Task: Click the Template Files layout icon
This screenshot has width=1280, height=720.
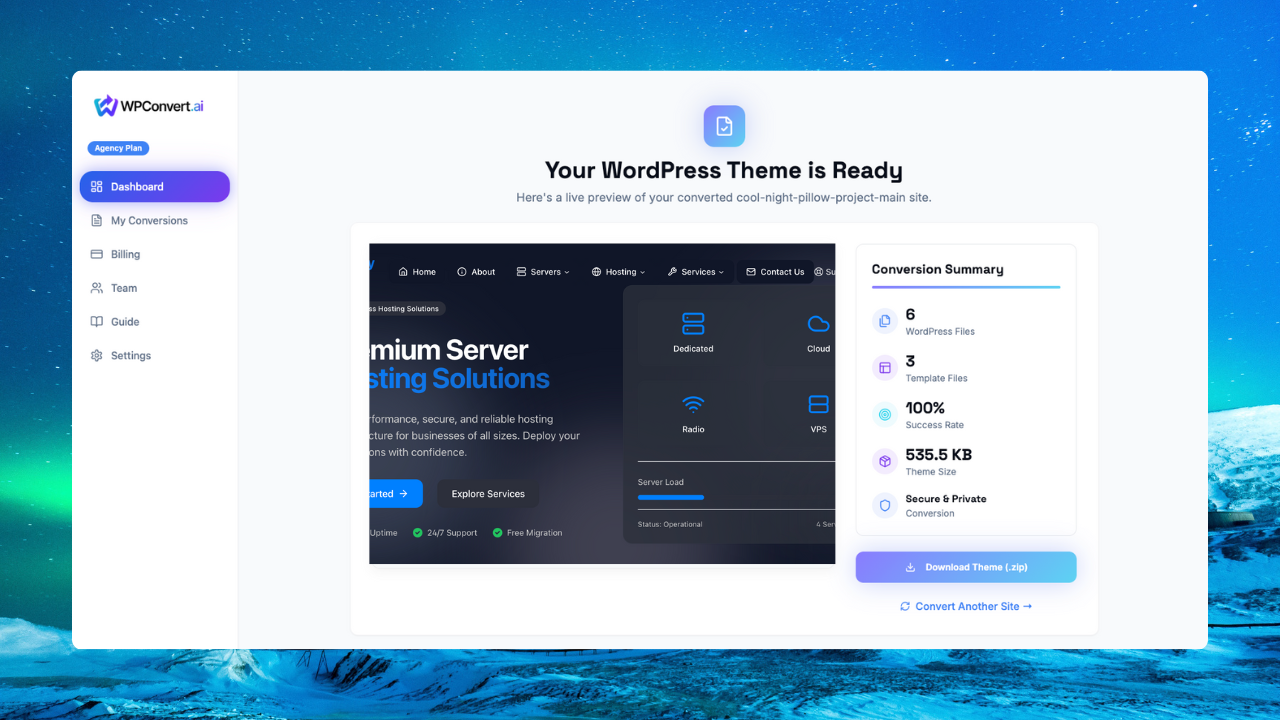Action: (x=885, y=368)
